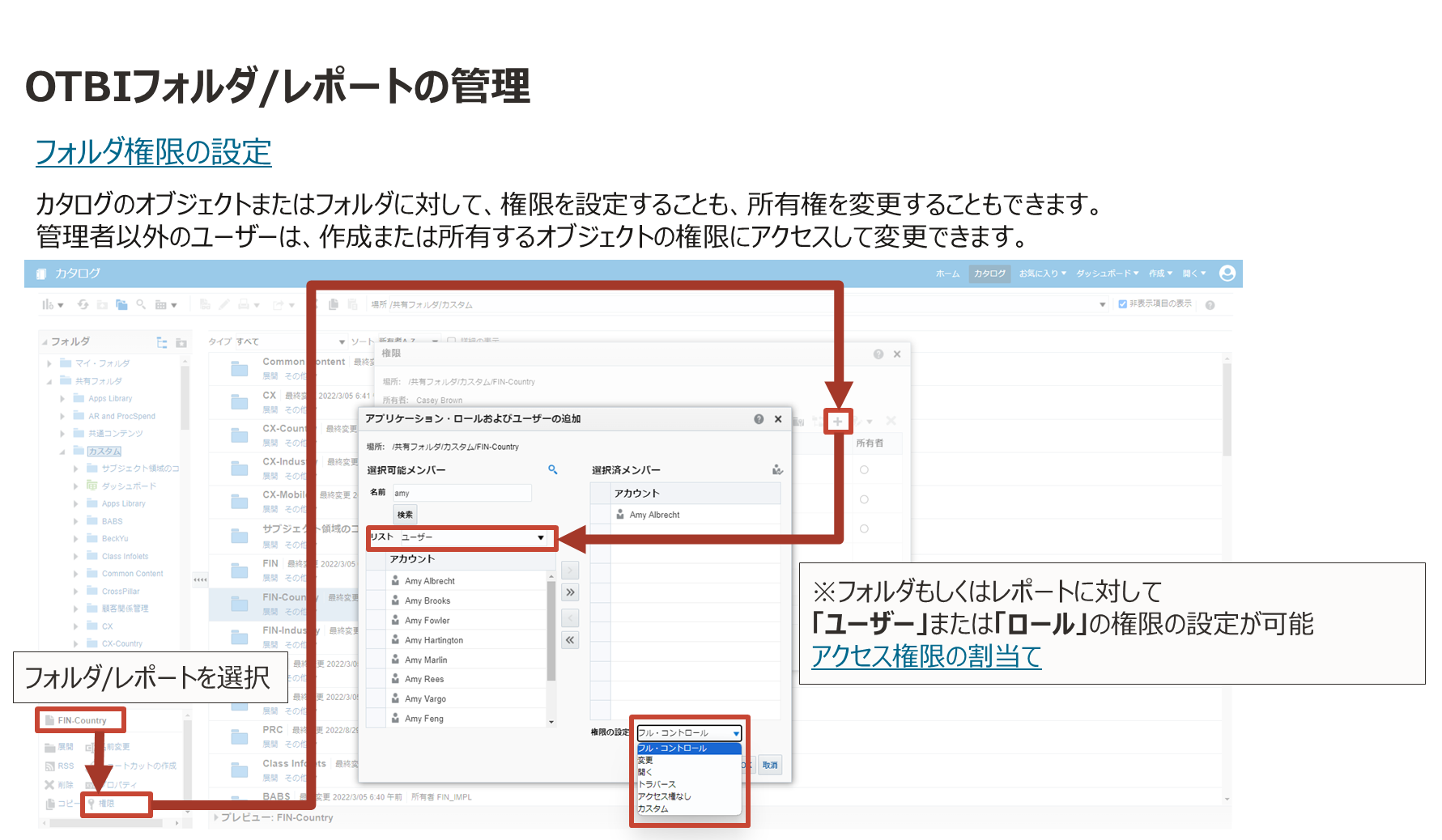Screen dimensions: 1442x840
Task: Click inside the 名前 input containing amy
Action: [462, 493]
